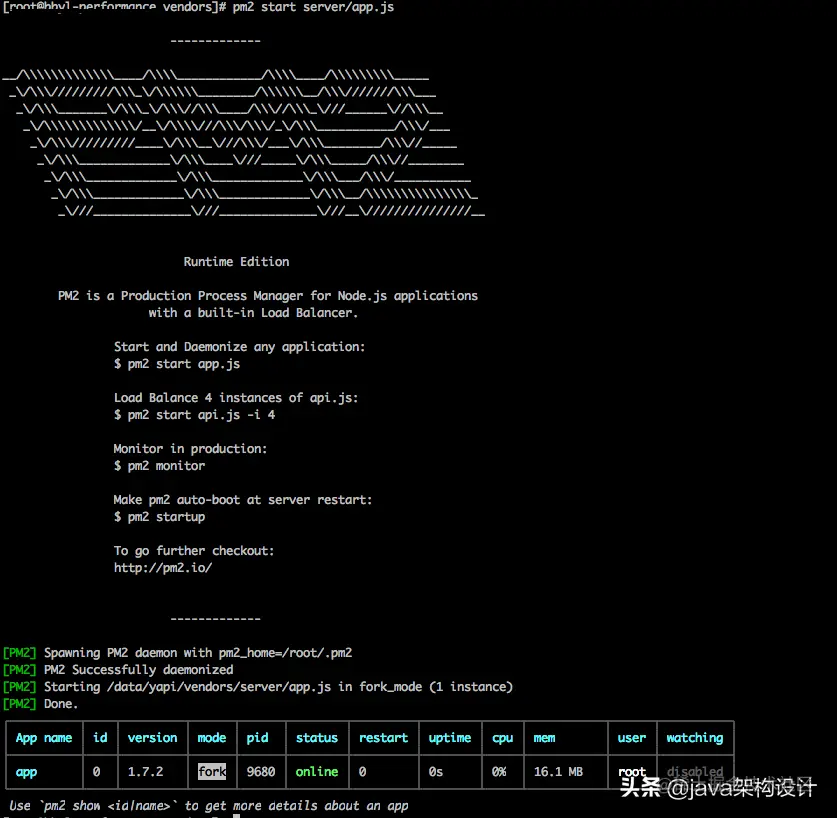Select the 'Runtime Edition' heading text
837x818 pixels.
[x=236, y=262]
